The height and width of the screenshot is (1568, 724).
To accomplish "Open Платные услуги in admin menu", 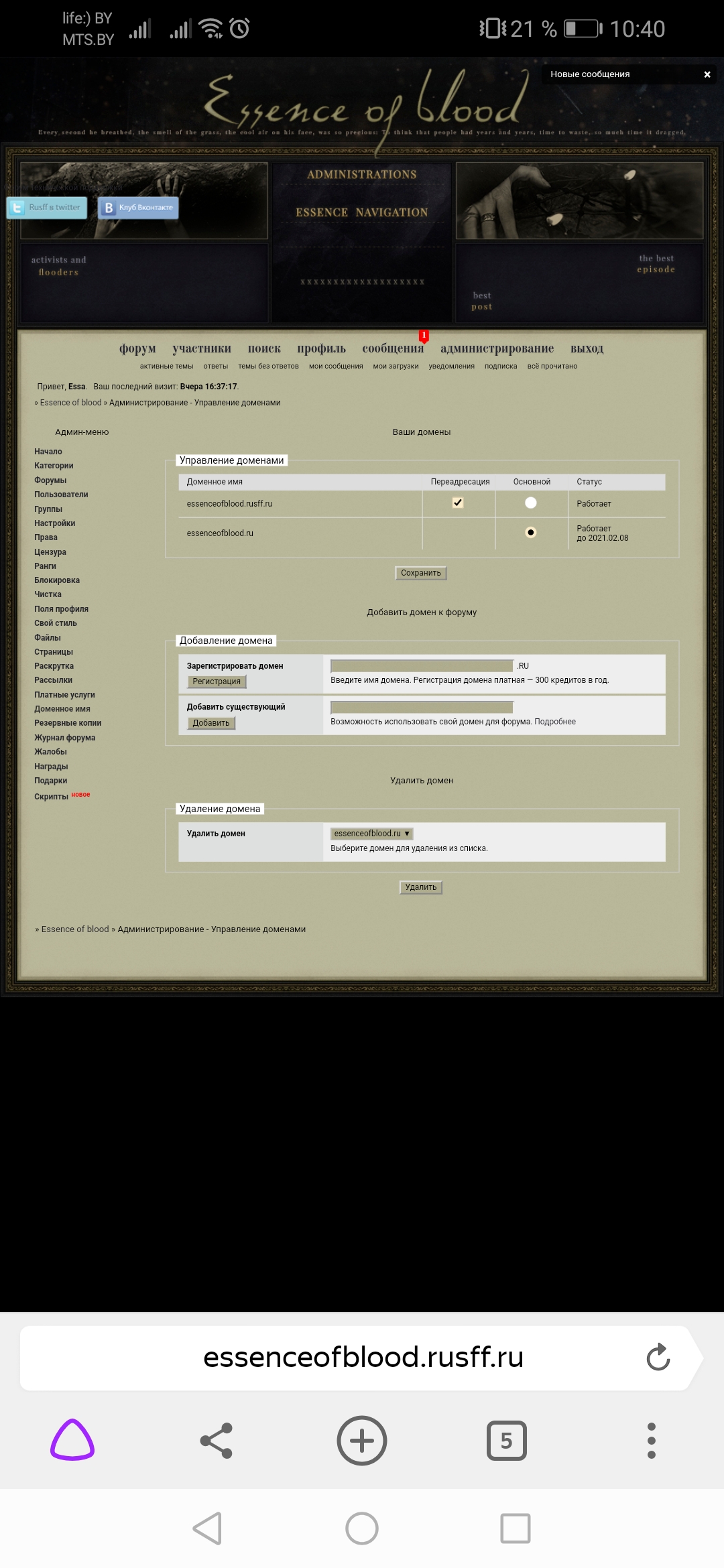I will pos(64,695).
